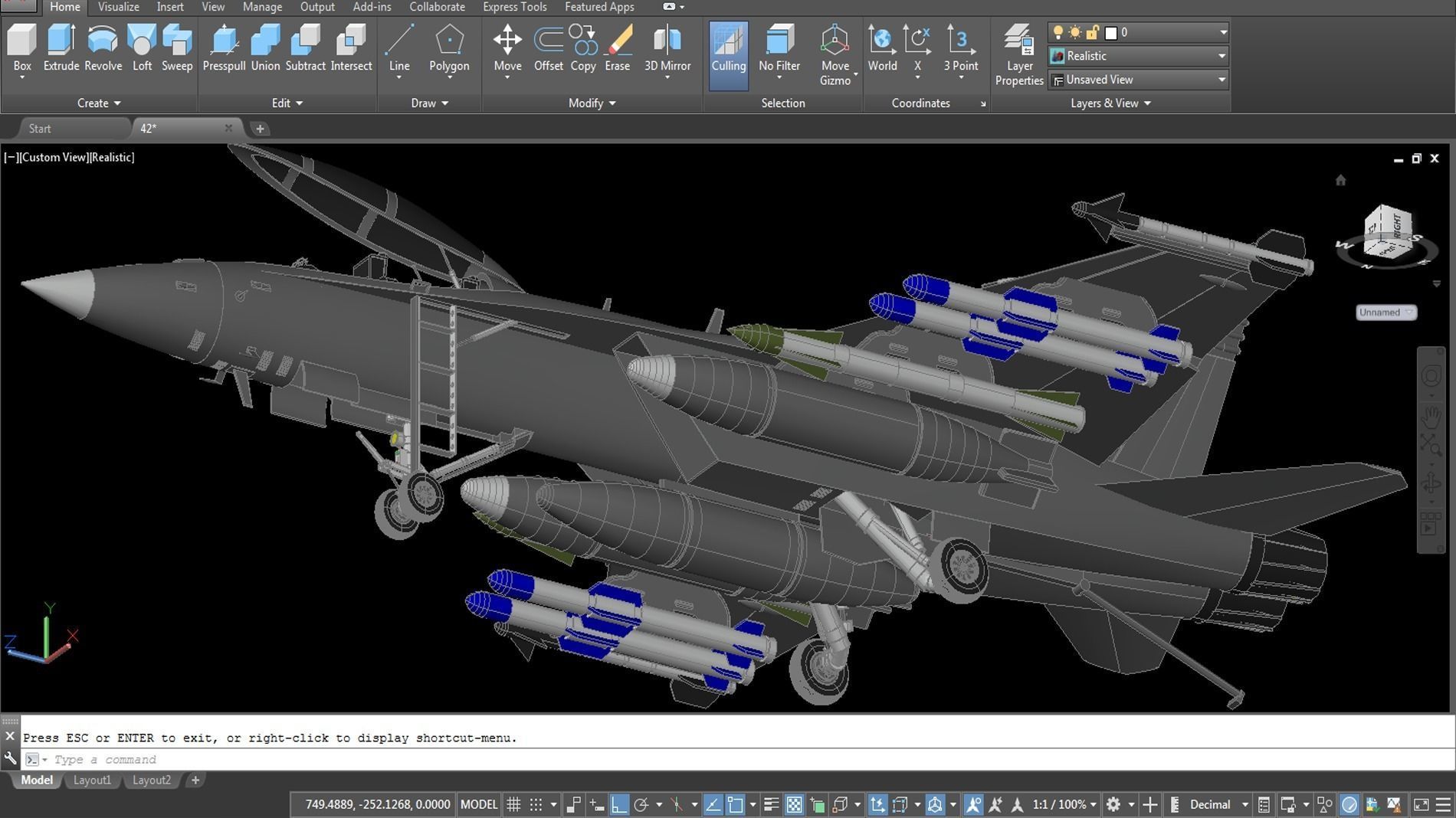Image resolution: width=1456 pixels, height=818 pixels.
Task: Toggle the Culling selection option
Action: (x=728, y=55)
